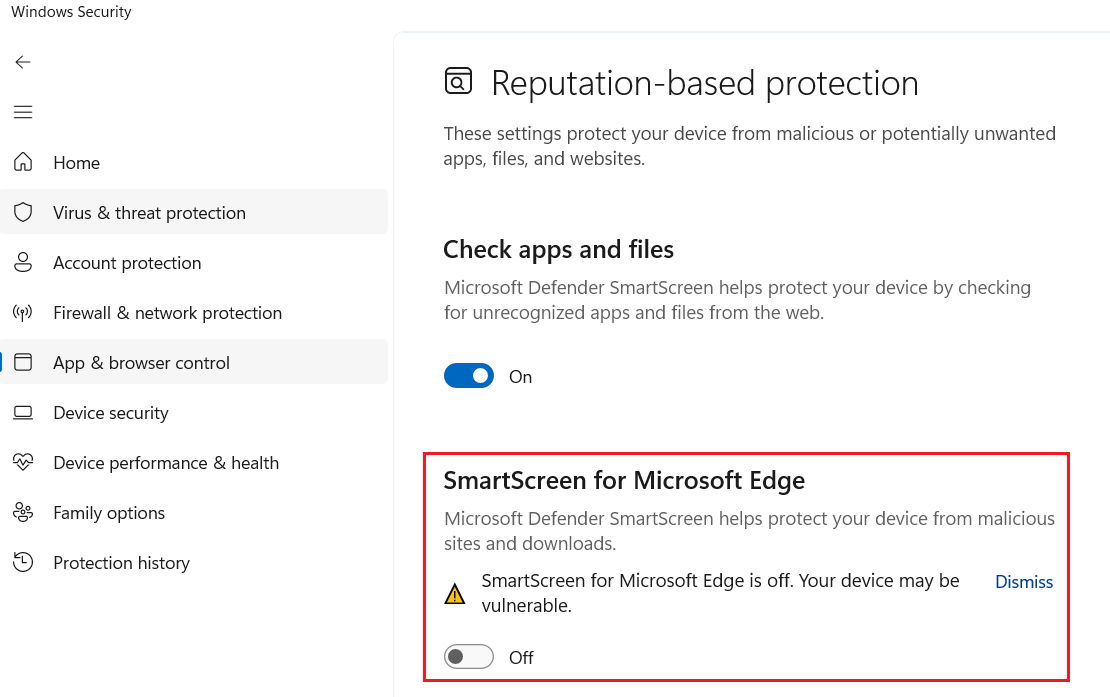Dismiss the SmartScreen warning
The image size is (1110, 697).
1024,582
